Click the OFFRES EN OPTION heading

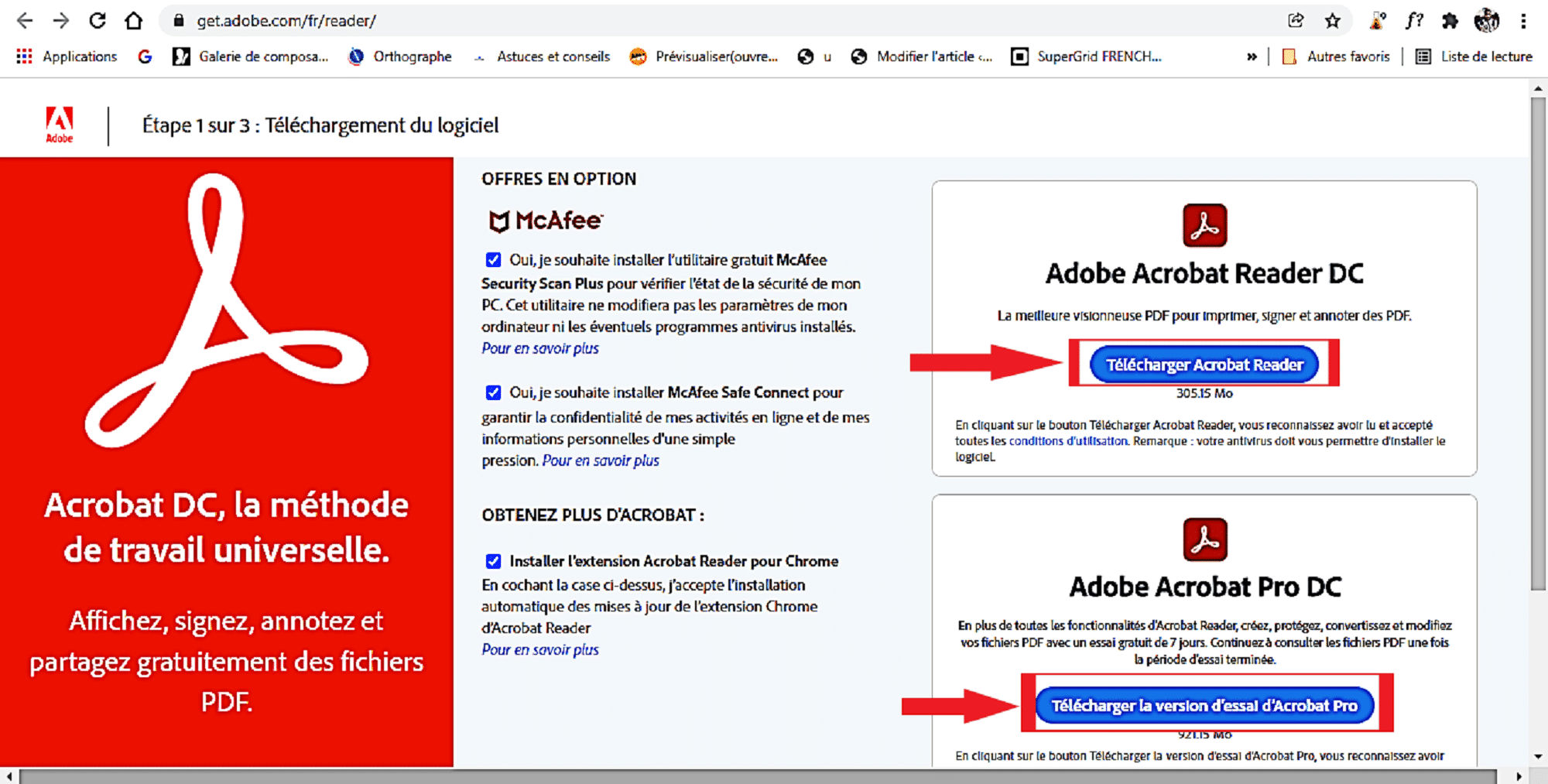[x=559, y=179]
